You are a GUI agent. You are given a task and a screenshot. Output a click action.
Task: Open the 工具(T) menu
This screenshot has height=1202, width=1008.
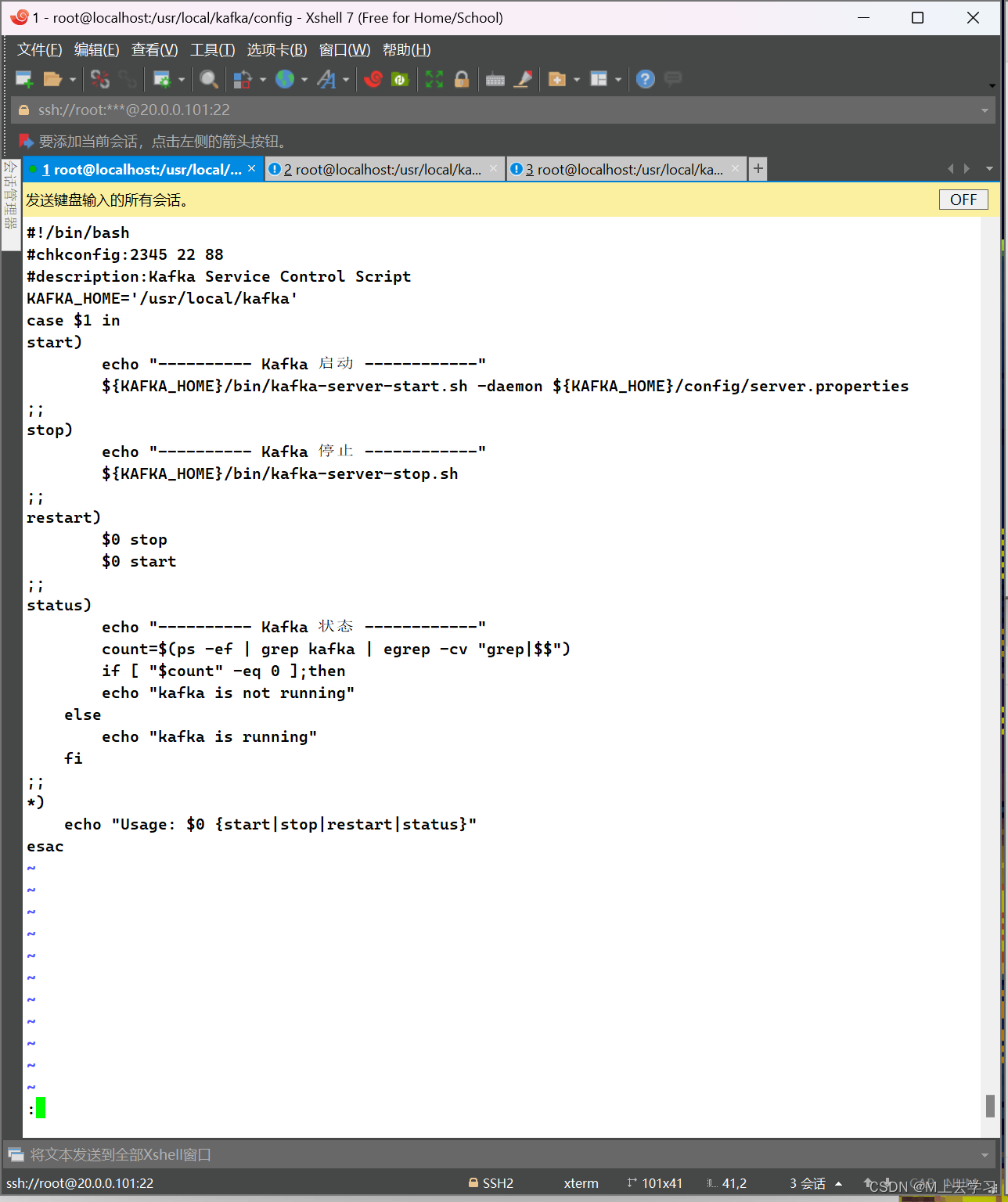pos(213,50)
